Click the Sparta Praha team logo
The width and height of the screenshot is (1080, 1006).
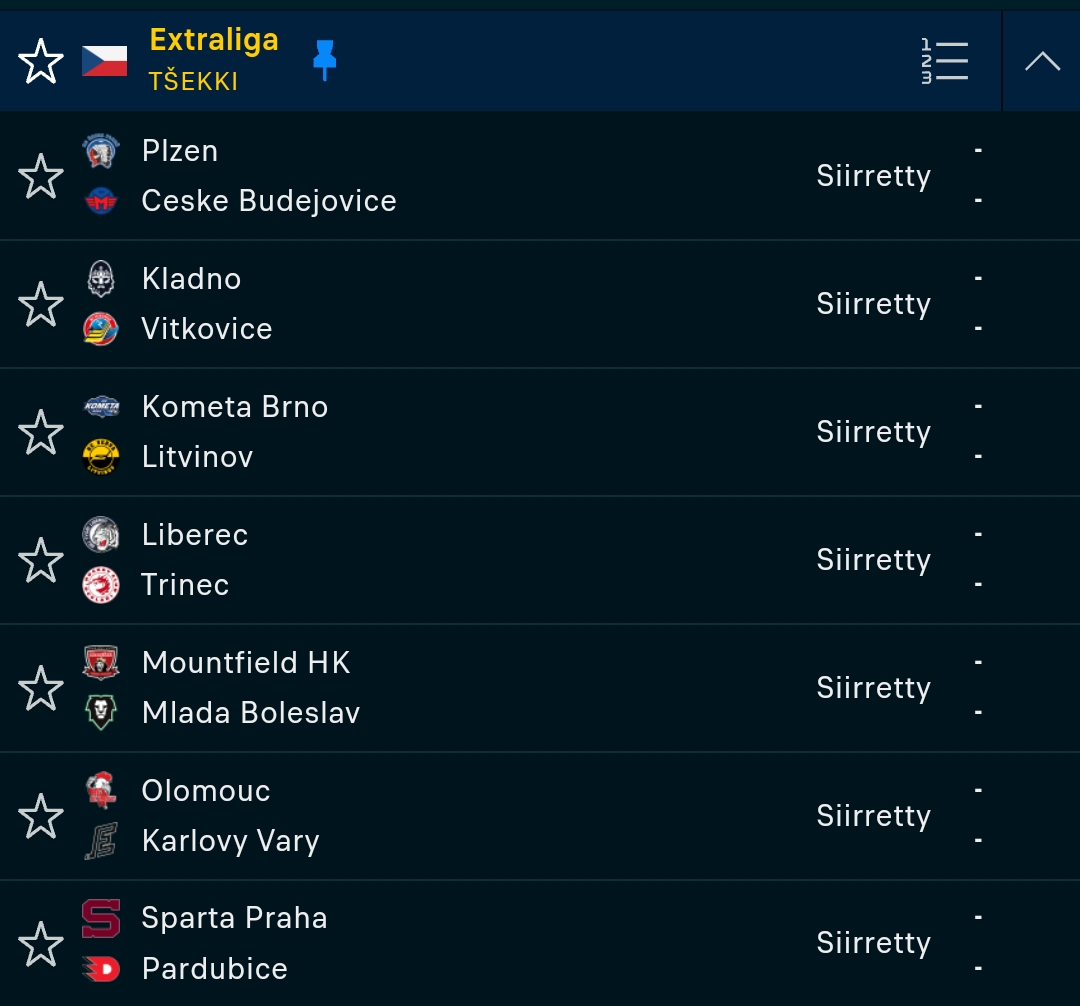[x=101, y=919]
